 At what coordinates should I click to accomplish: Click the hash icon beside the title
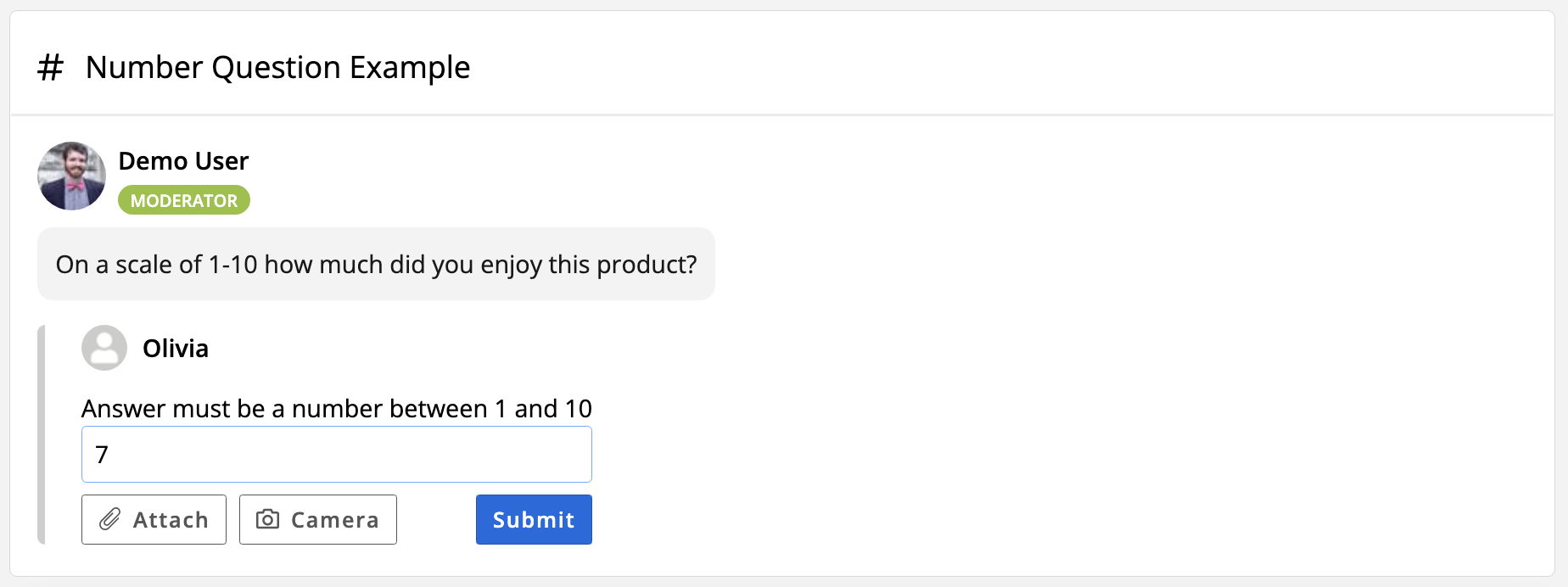tap(51, 68)
